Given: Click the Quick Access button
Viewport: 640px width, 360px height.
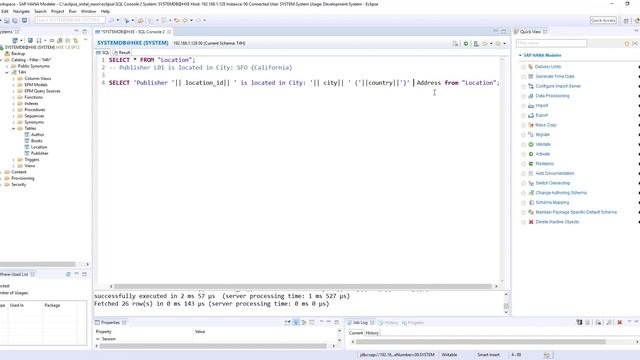Looking at the screenshot, I should [x=603, y=20].
